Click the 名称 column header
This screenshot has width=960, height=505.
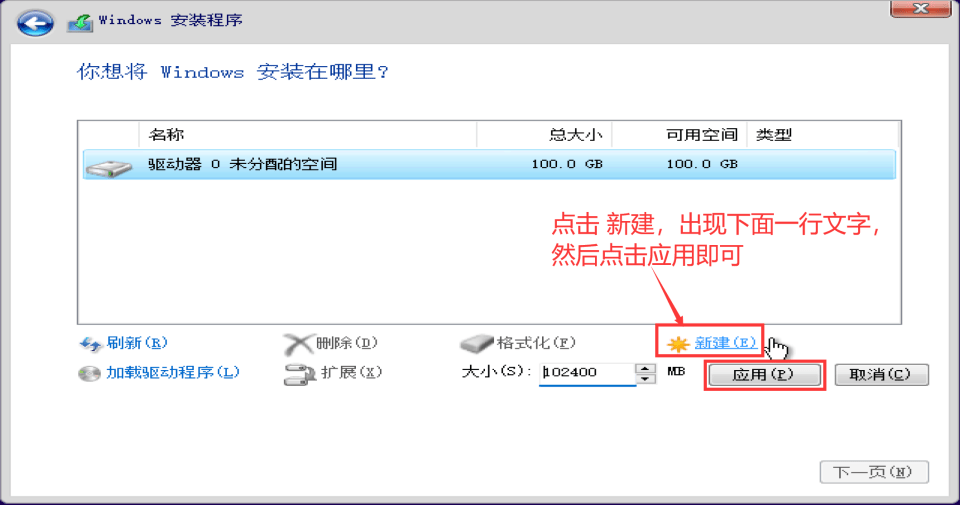click(308, 135)
